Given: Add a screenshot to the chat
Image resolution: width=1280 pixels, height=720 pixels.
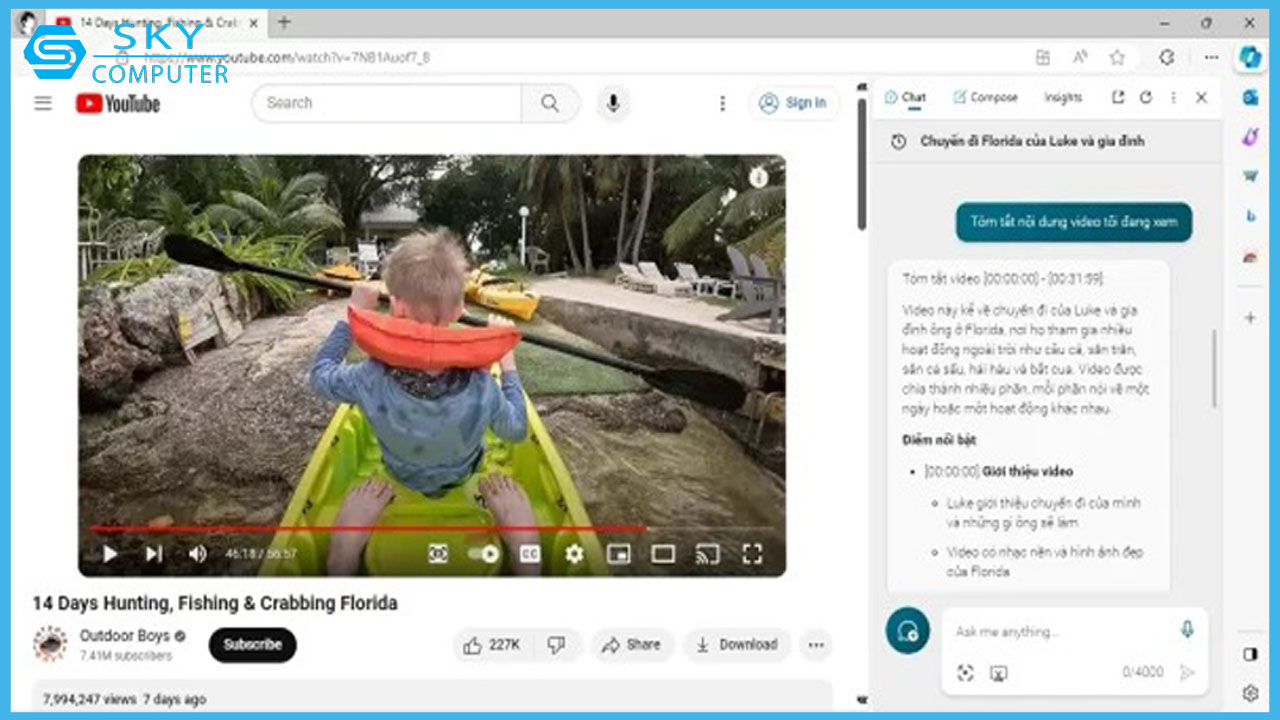Looking at the screenshot, I should coord(998,673).
